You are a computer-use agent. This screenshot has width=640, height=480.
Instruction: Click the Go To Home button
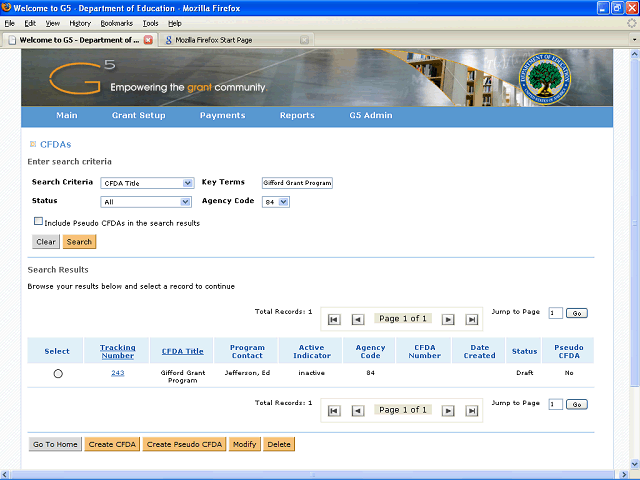[x=55, y=444]
